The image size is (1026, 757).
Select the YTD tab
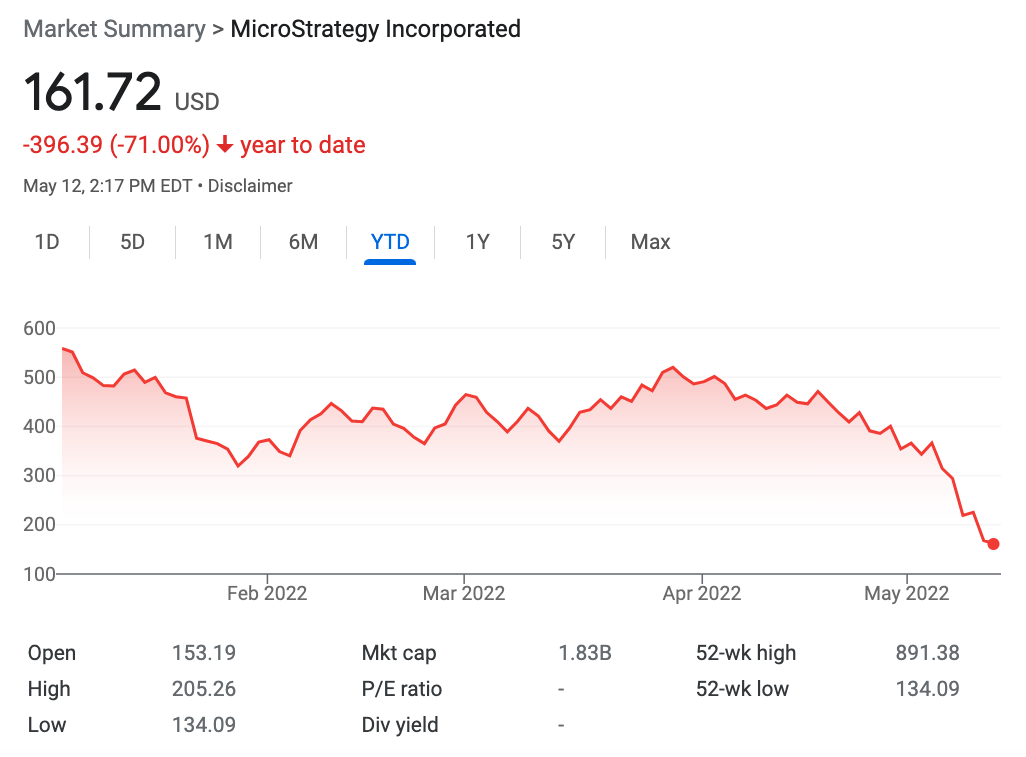[x=390, y=242]
